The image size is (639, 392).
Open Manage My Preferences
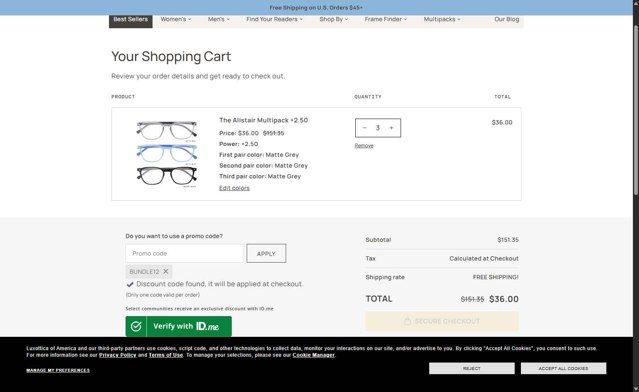[58, 370]
